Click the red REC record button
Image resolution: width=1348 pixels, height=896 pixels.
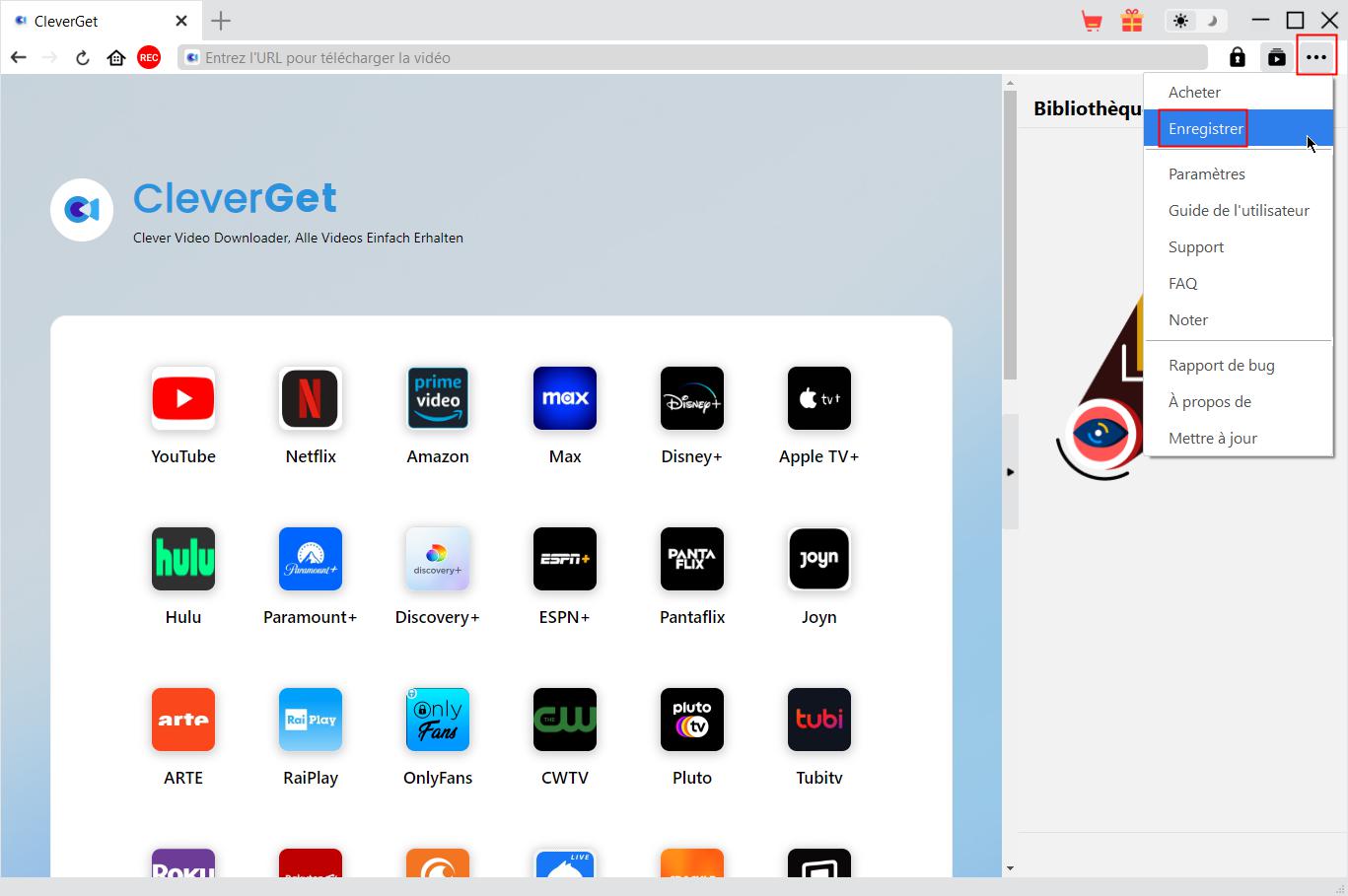(x=149, y=58)
